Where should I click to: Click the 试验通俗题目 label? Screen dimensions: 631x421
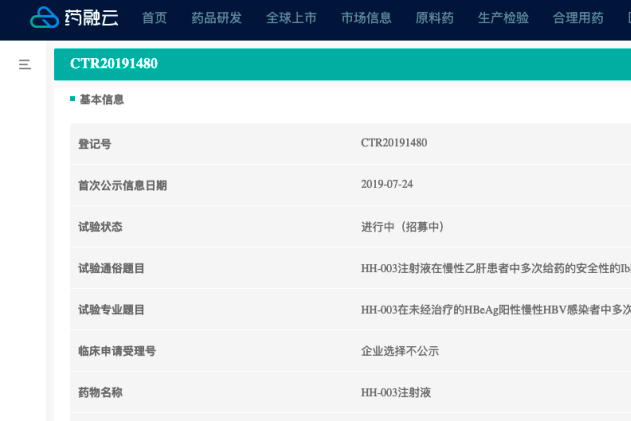(111, 268)
